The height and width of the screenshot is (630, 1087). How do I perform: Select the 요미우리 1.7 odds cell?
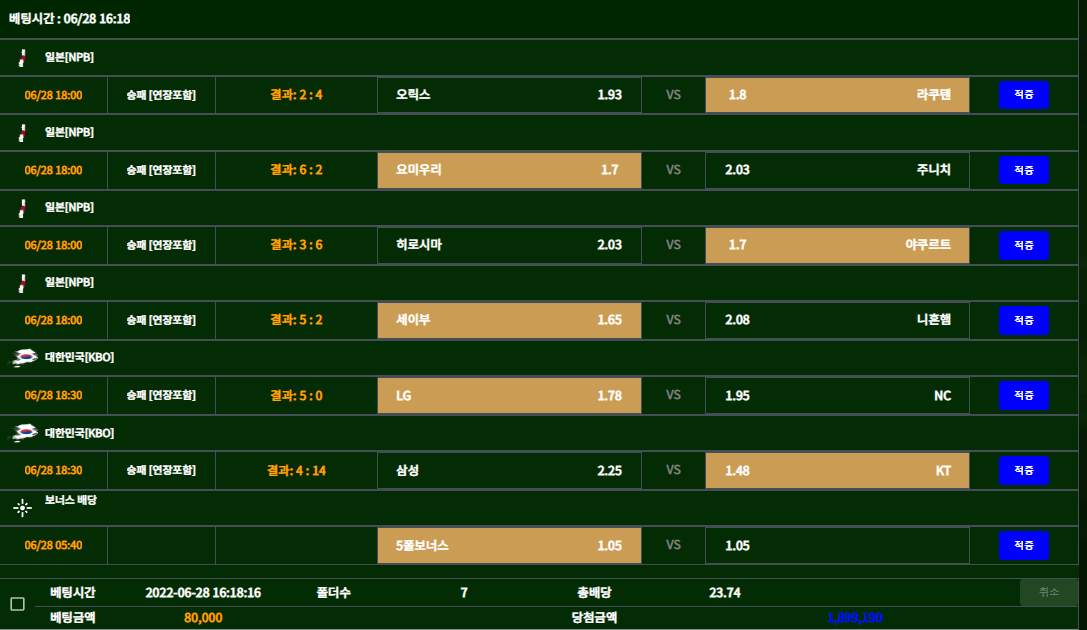coord(509,170)
